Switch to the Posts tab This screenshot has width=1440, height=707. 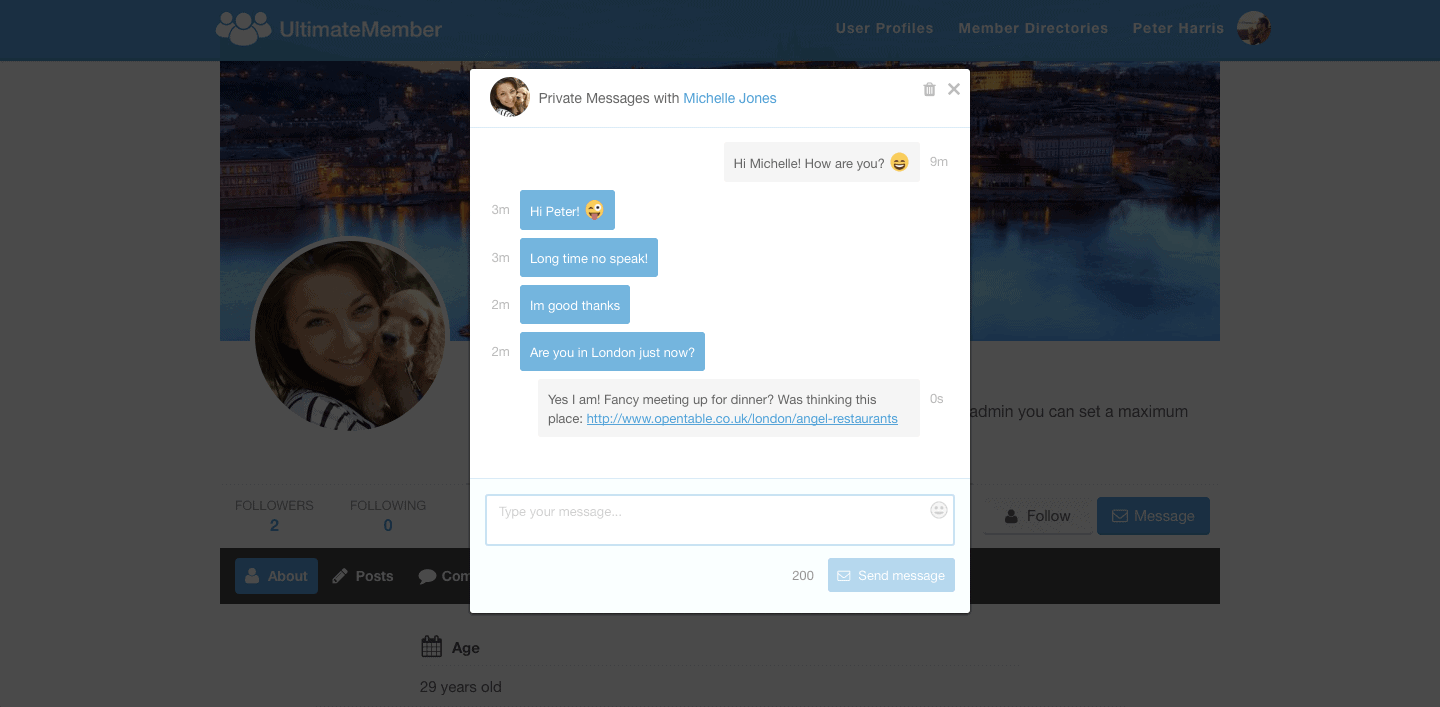click(363, 576)
